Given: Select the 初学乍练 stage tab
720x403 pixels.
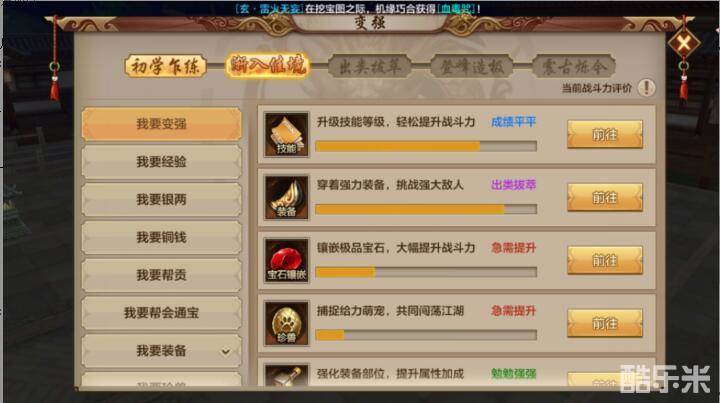Looking at the screenshot, I should point(165,67).
